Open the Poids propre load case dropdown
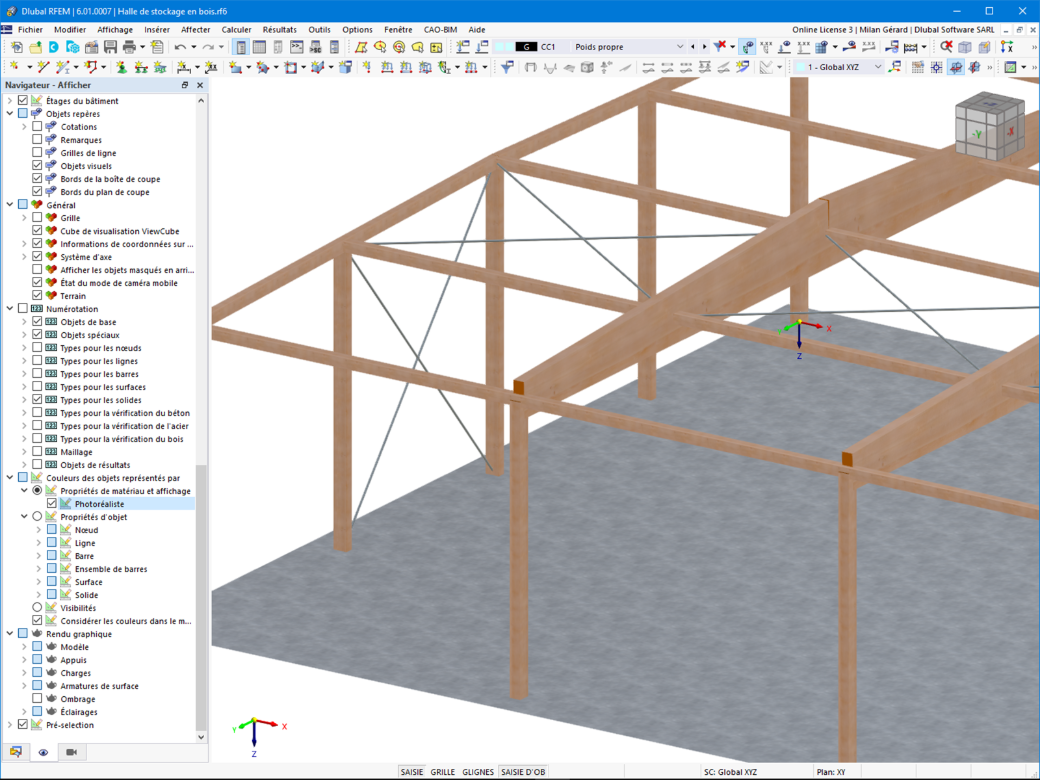Image resolution: width=1040 pixels, height=780 pixels. pyautogui.click(x=628, y=47)
